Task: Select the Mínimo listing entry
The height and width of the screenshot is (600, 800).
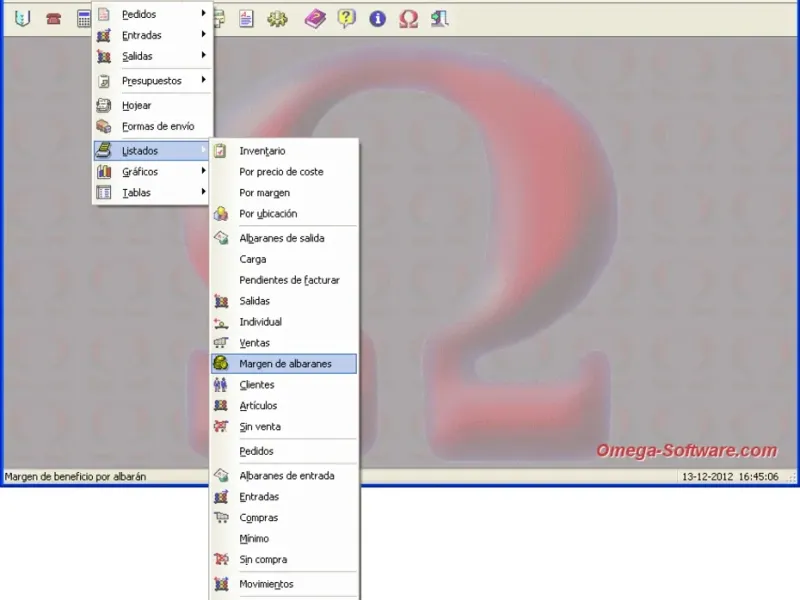Action: coord(284,538)
